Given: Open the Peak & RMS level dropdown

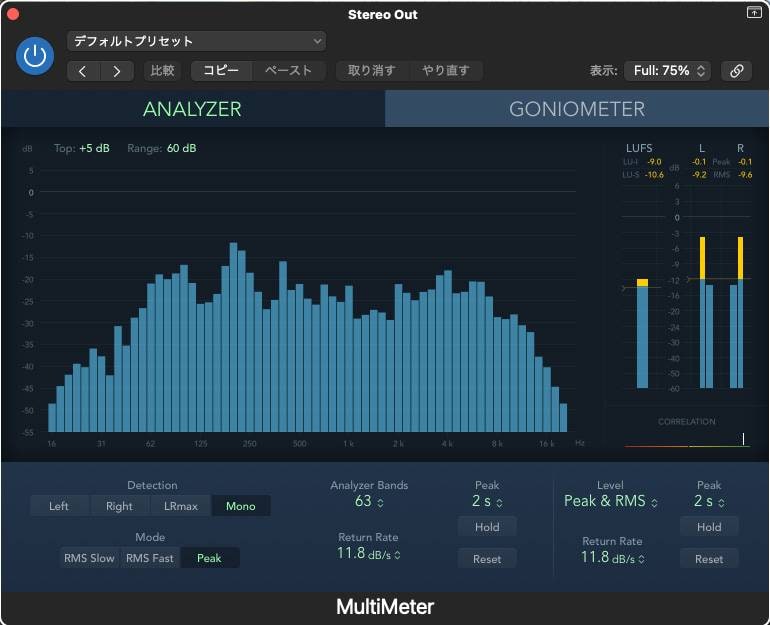Looking at the screenshot, I should click(x=610, y=501).
